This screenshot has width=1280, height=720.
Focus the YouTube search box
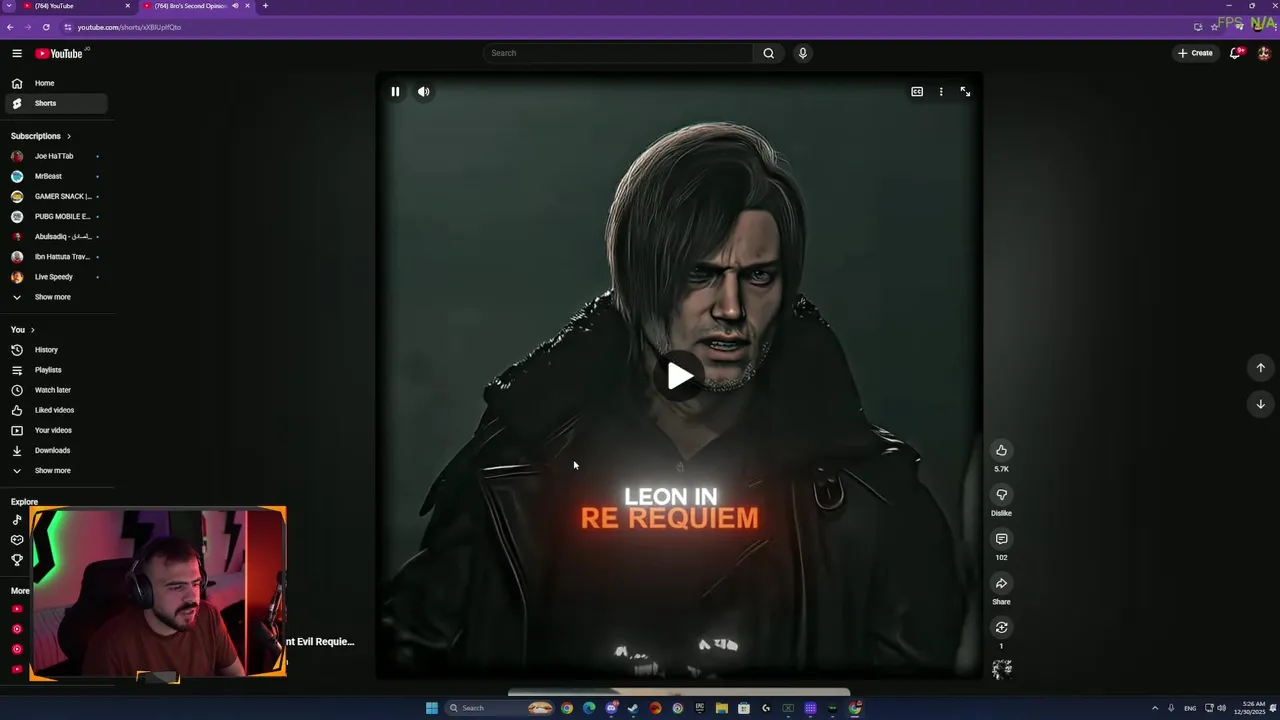click(618, 53)
